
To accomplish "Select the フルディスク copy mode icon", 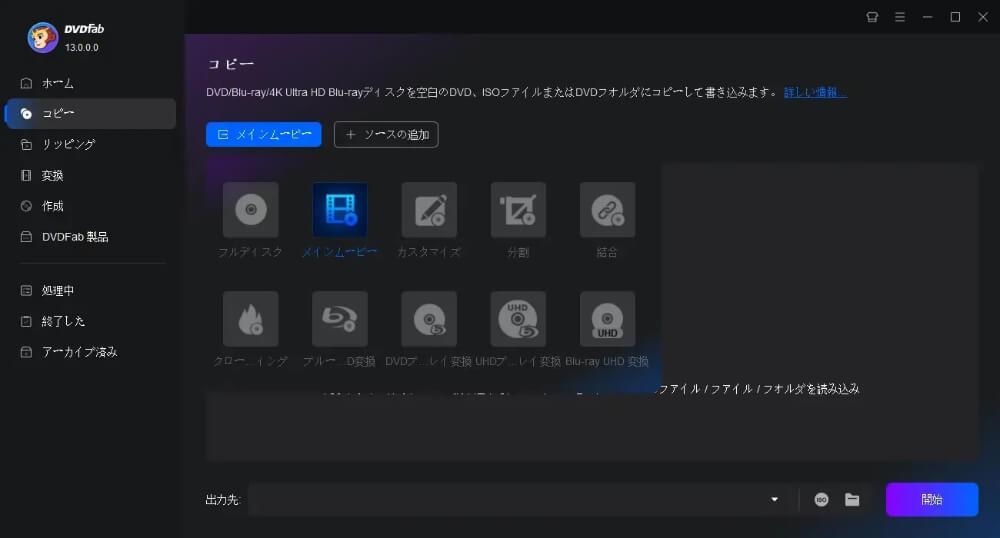I will coord(250,210).
